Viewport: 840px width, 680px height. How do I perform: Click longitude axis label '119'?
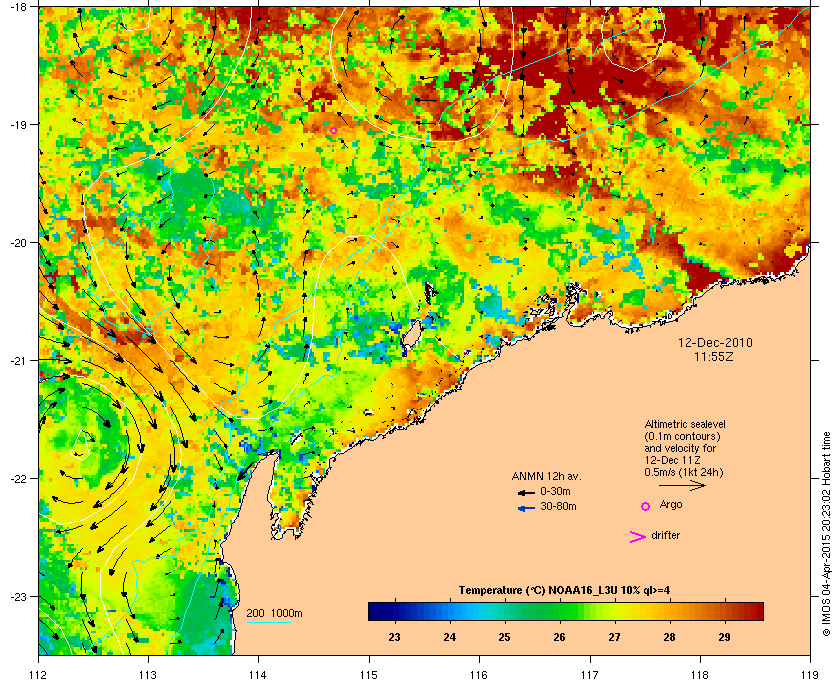pyautogui.click(x=810, y=675)
